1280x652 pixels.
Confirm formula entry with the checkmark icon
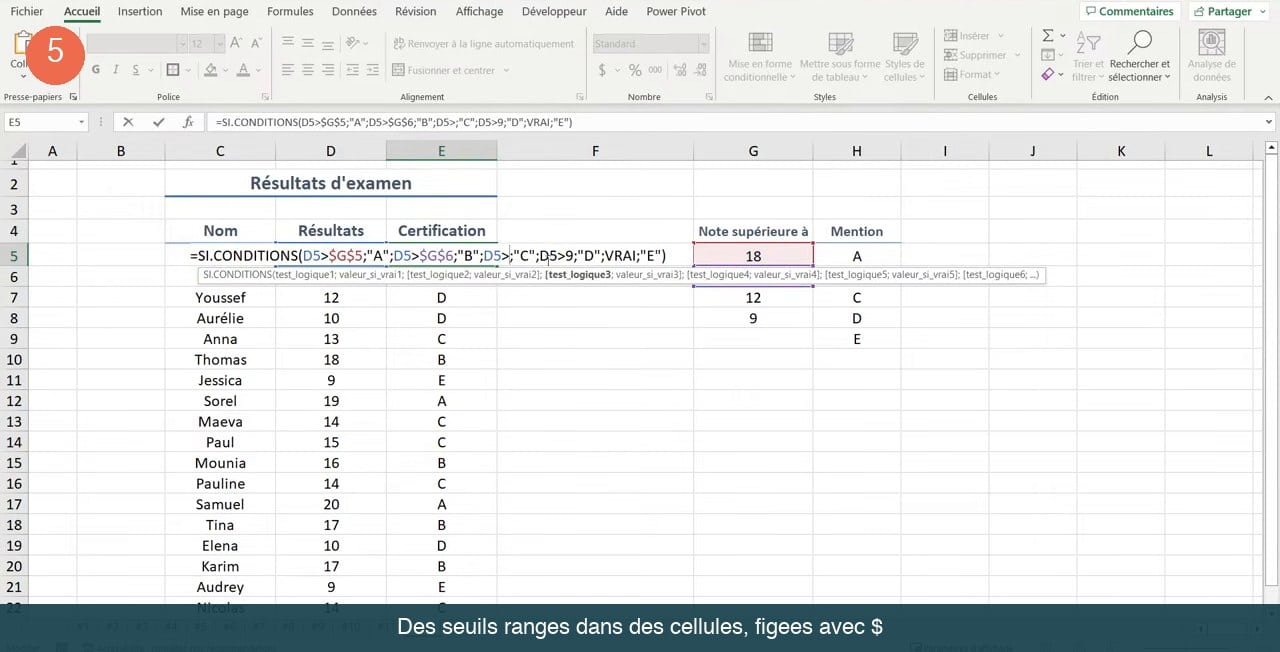pyautogui.click(x=158, y=122)
